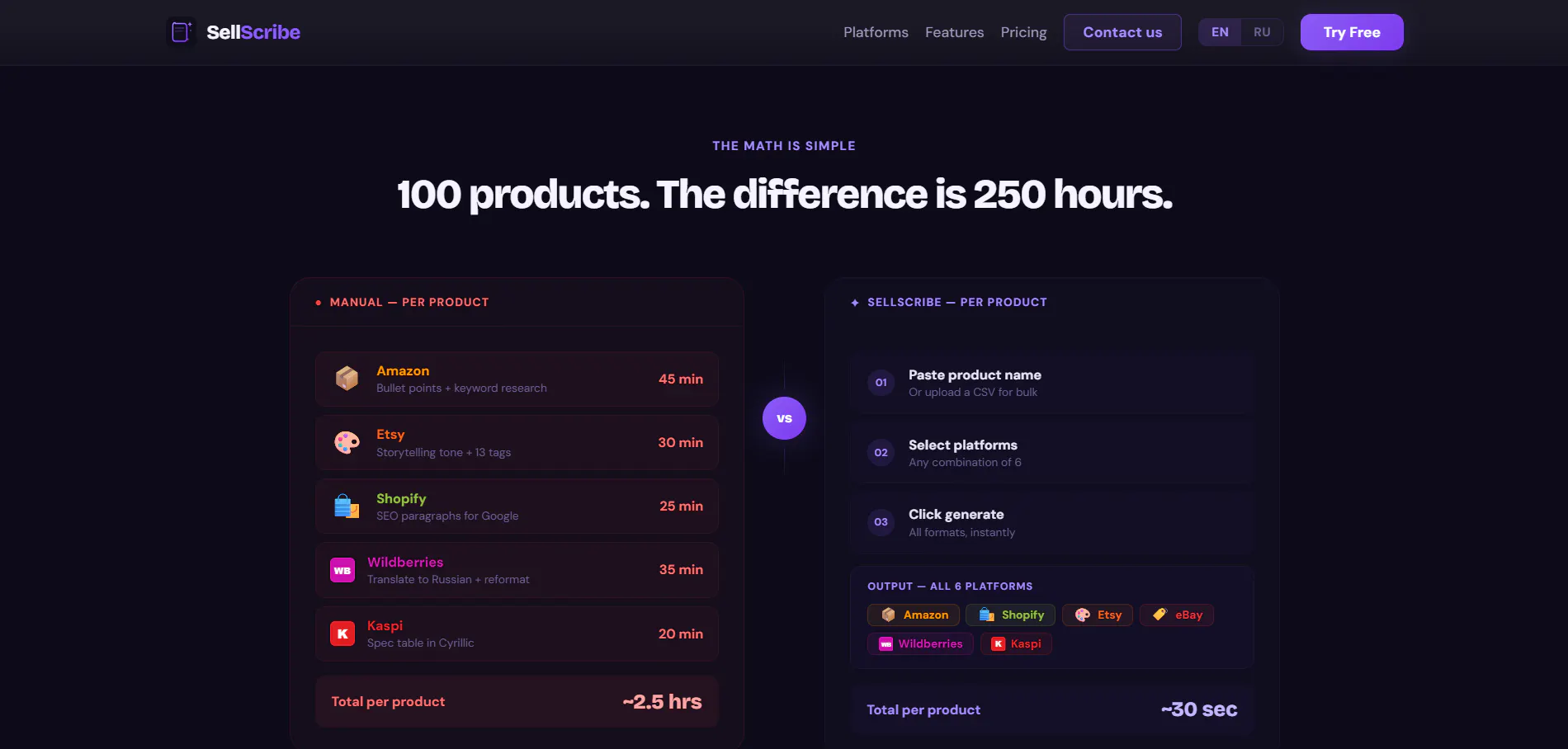Screen dimensions: 1568x749
Task: Click 'Click generate' step title
Action: point(956,514)
